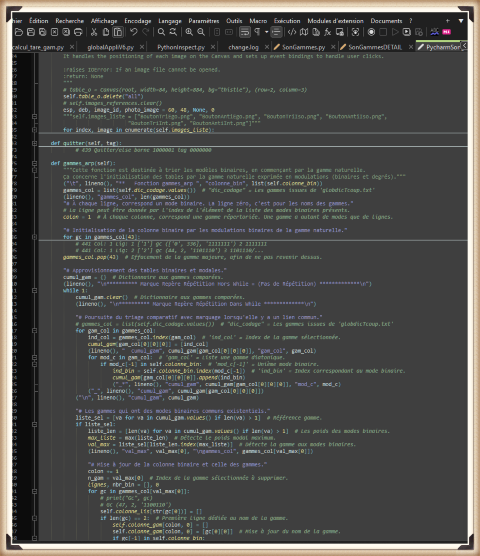
Task: Open the Replace dialog icon
Action: [x=173, y=32]
